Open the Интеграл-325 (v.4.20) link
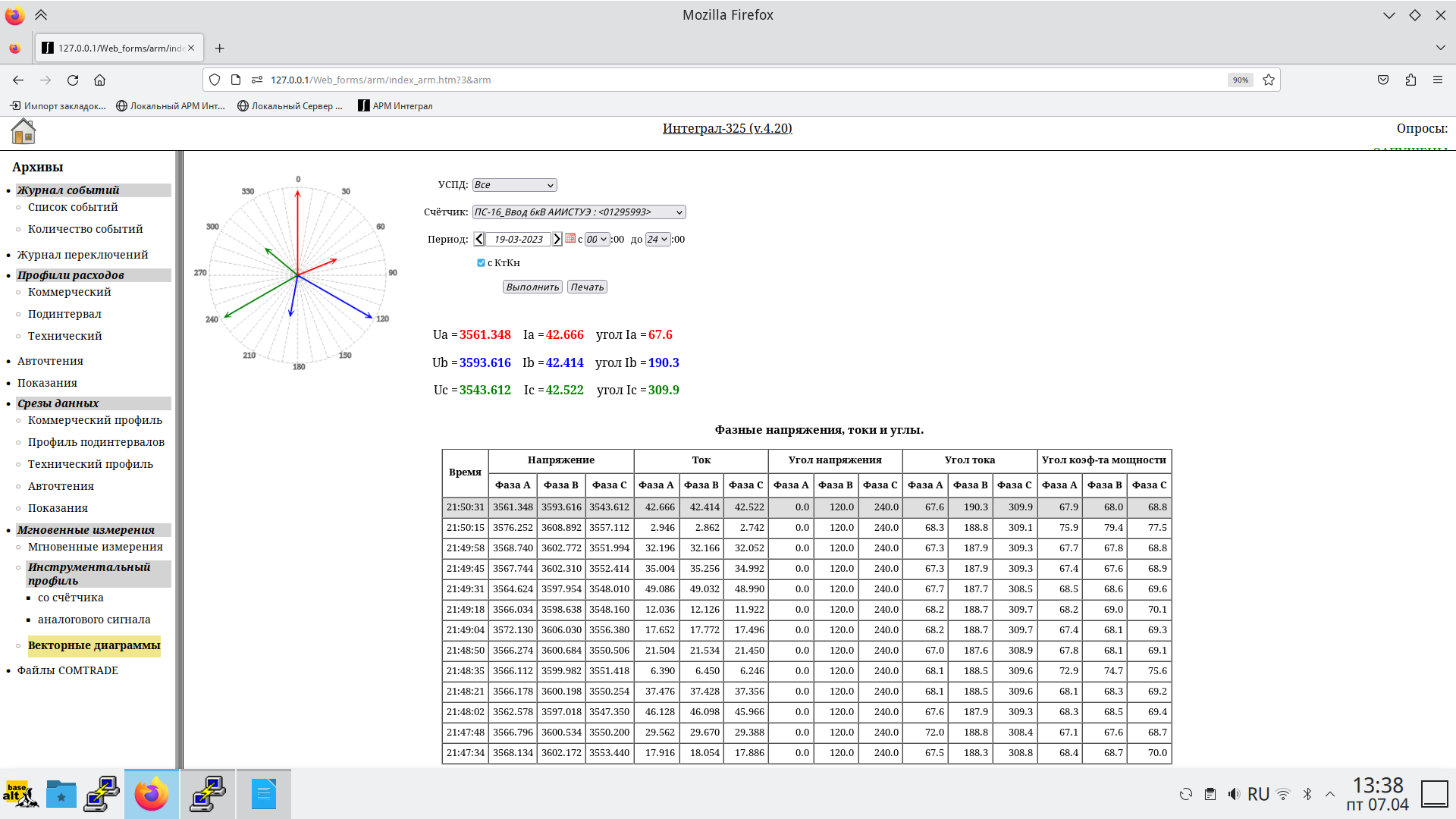 [x=727, y=128]
